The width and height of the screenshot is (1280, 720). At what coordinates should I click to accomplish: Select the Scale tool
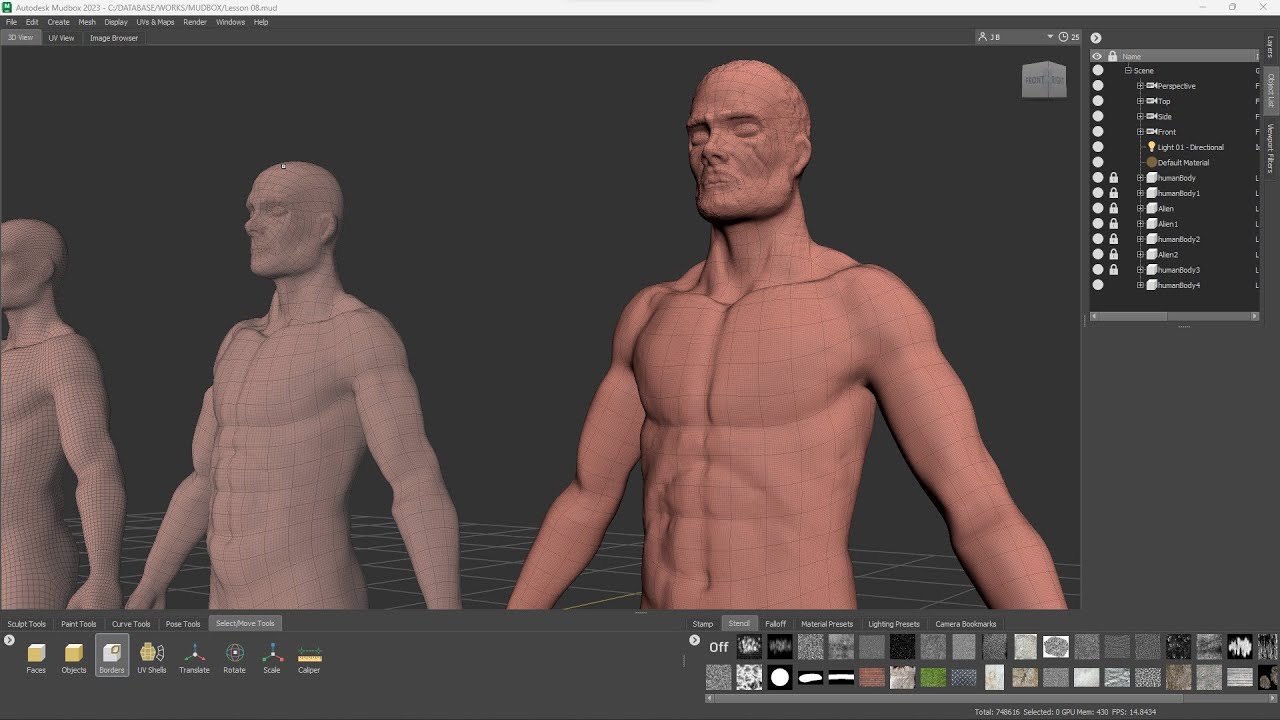(x=272, y=657)
